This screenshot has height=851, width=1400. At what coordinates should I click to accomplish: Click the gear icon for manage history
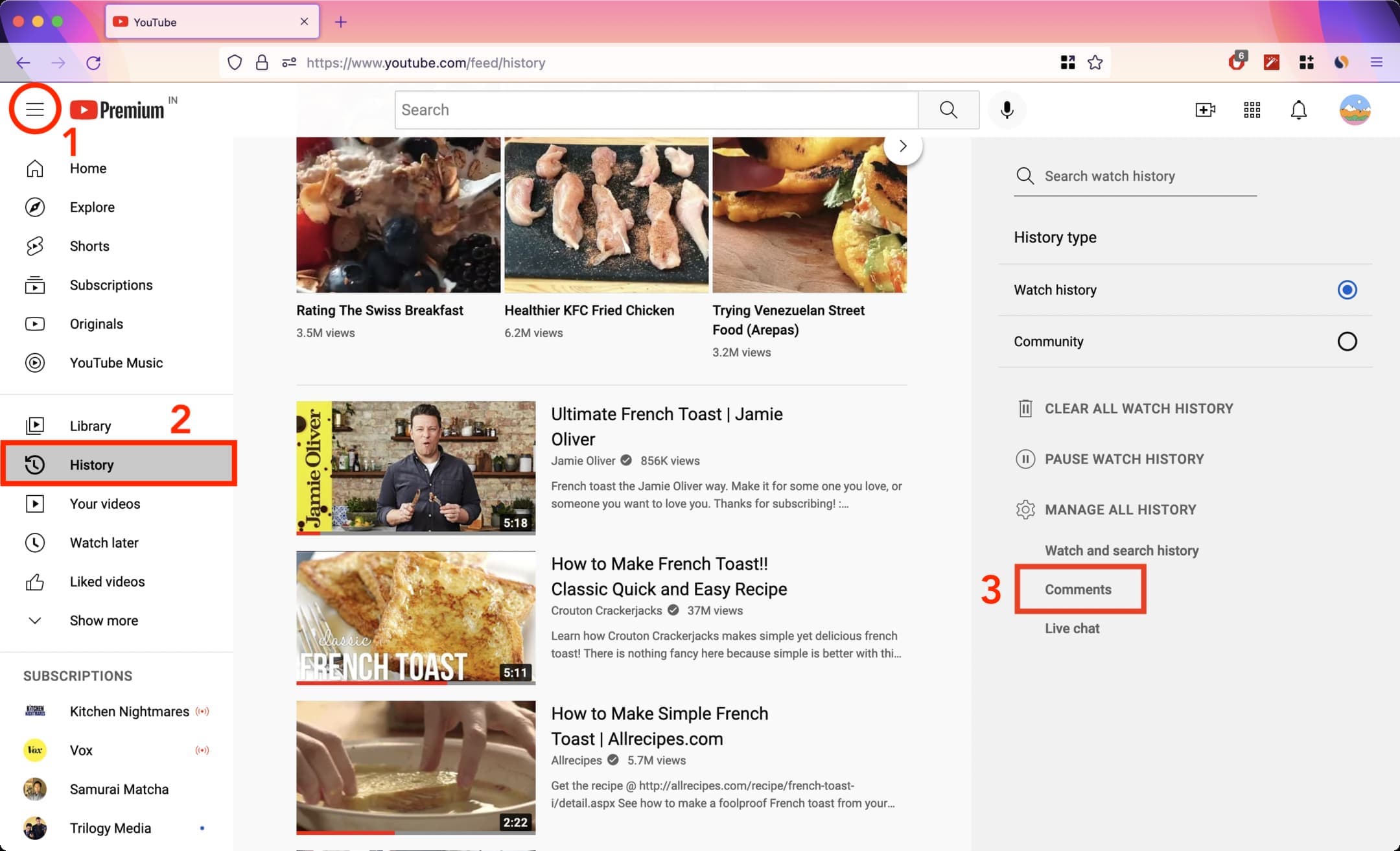1025,509
